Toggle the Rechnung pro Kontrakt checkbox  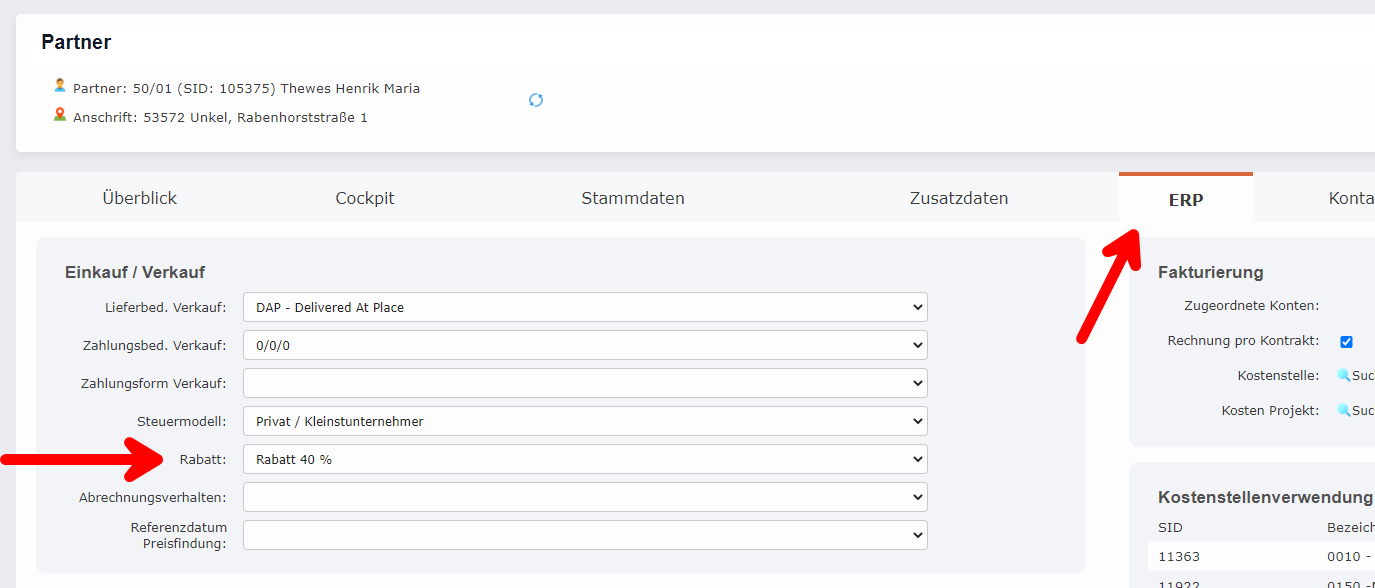click(x=1346, y=342)
